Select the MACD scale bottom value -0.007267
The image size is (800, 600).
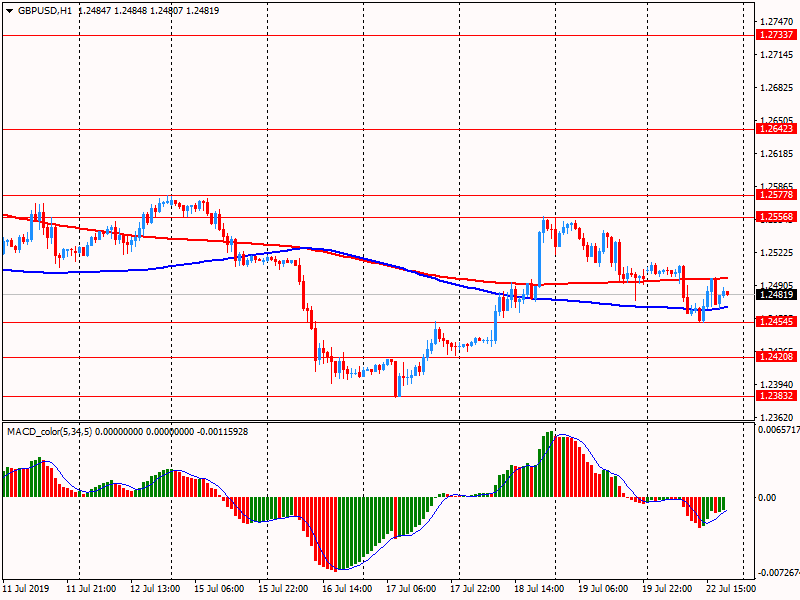coord(779,573)
